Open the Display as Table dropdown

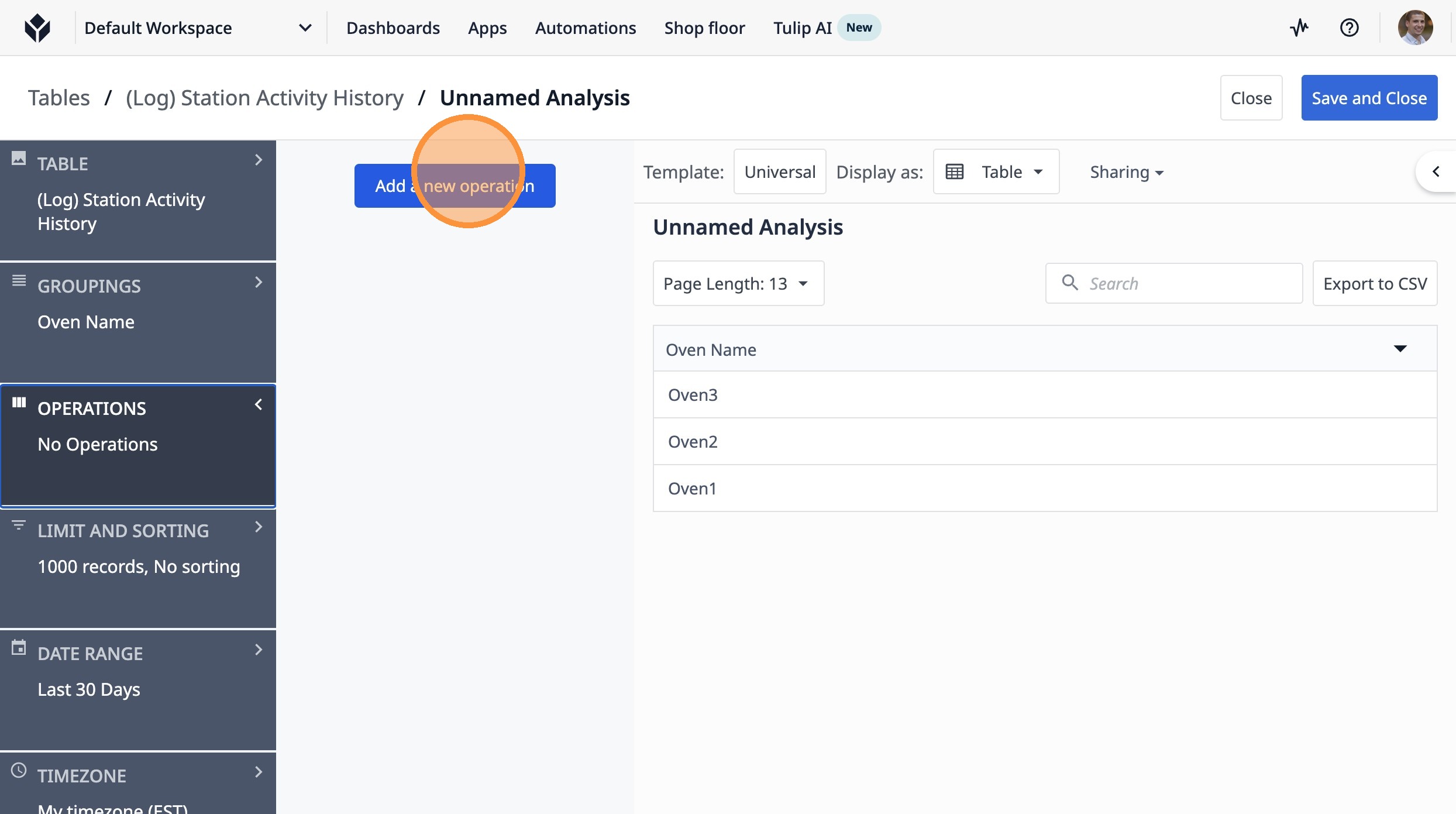(996, 172)
